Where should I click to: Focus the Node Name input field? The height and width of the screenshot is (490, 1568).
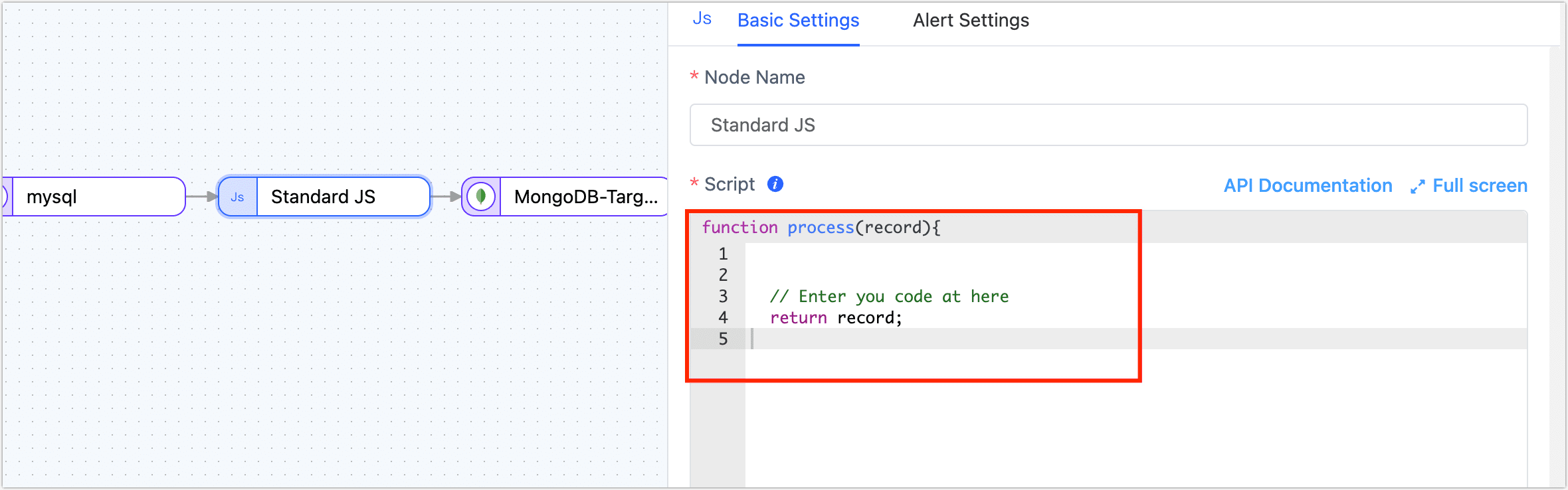coord(1108,125)
